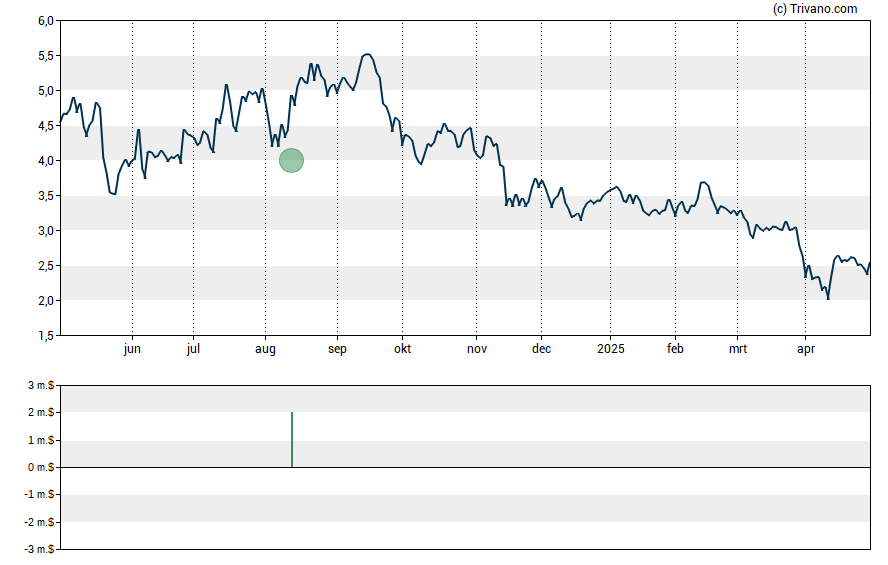This screenshot has height=565, width=888.
Task: Click the green insider transaction circle marker
Action: [291, 160]
